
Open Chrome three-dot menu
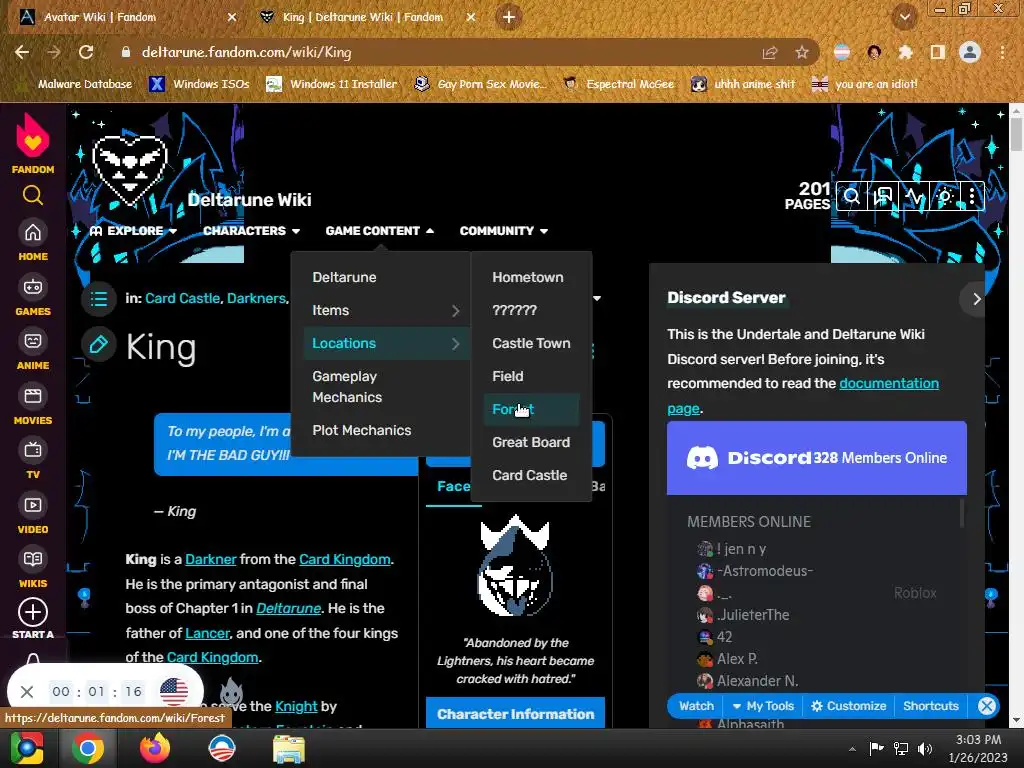click(1002, 52)
